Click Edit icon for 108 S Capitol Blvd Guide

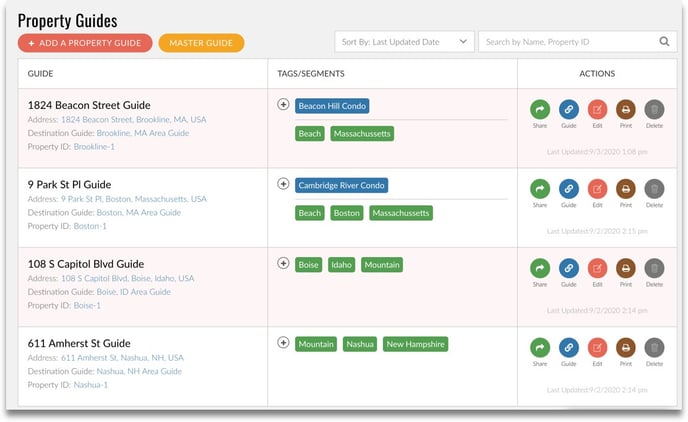click(x=597, y=268)
